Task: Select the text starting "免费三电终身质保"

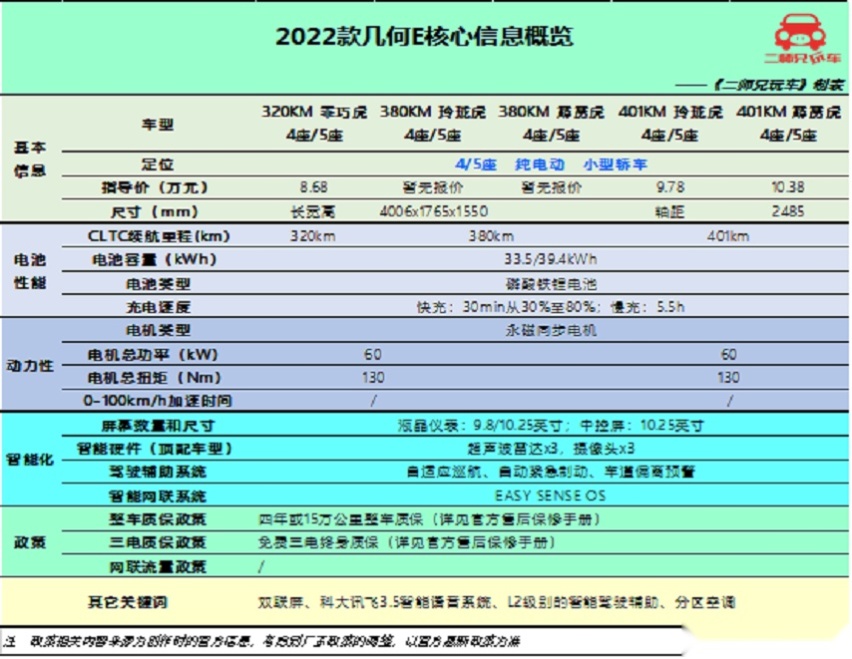Action: click(407, 542)
